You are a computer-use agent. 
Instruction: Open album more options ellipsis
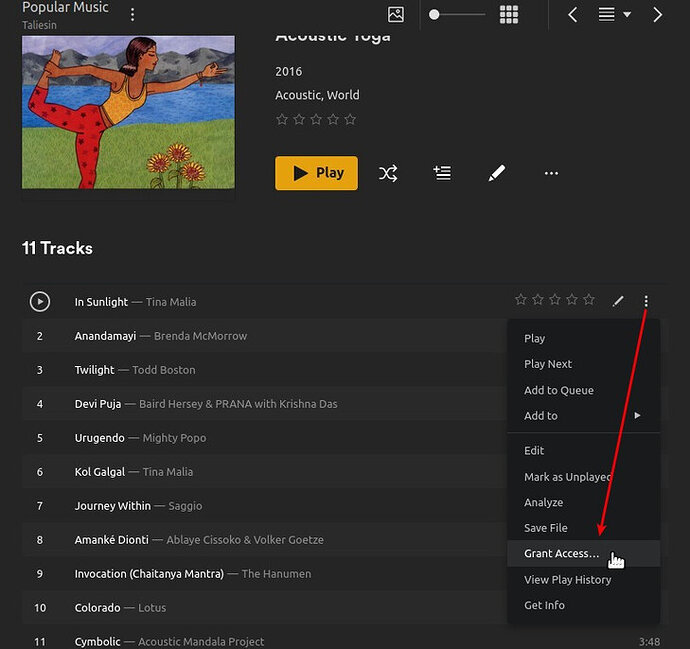click(551, 173)
